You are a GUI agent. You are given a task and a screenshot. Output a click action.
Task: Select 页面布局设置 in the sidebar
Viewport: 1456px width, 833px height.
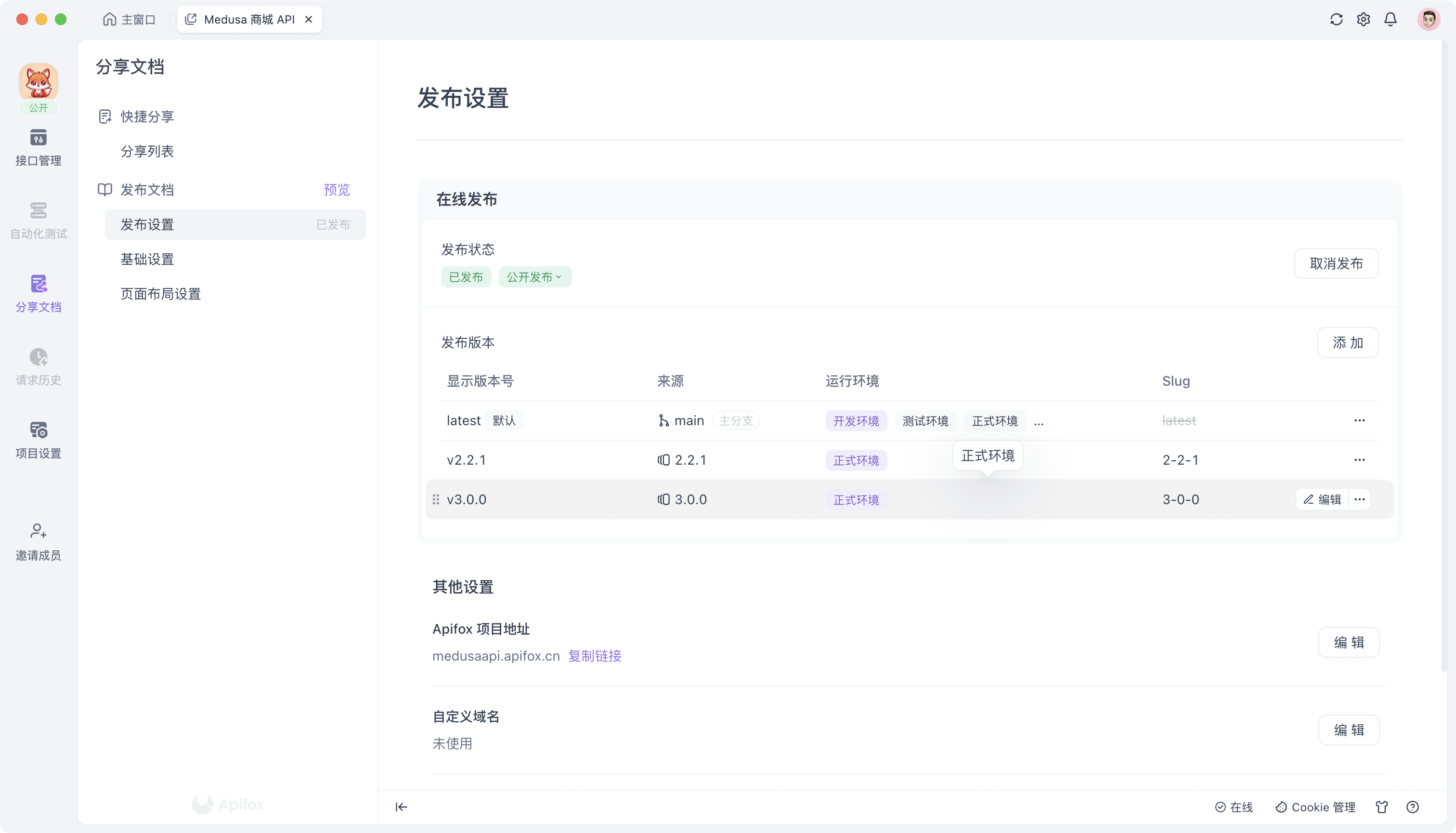161,294
